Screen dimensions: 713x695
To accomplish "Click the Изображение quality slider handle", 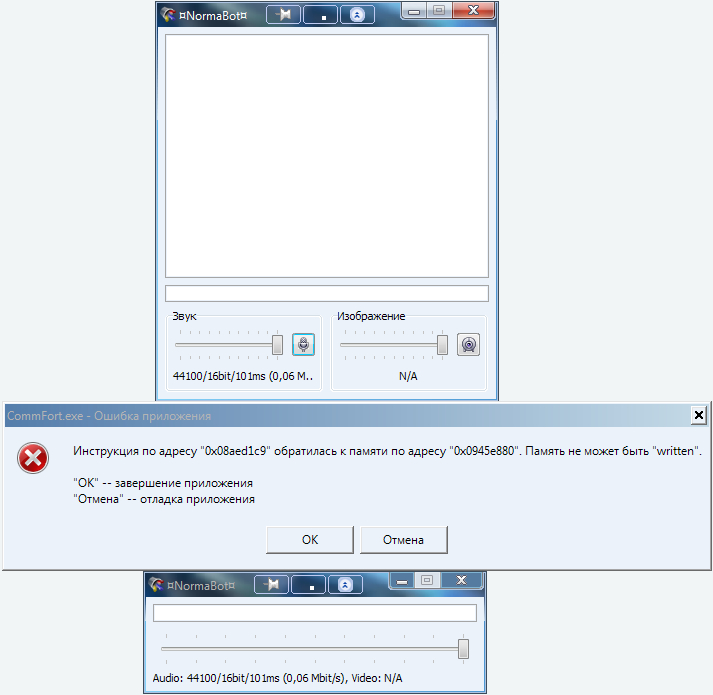I will (x=442, y=345).
